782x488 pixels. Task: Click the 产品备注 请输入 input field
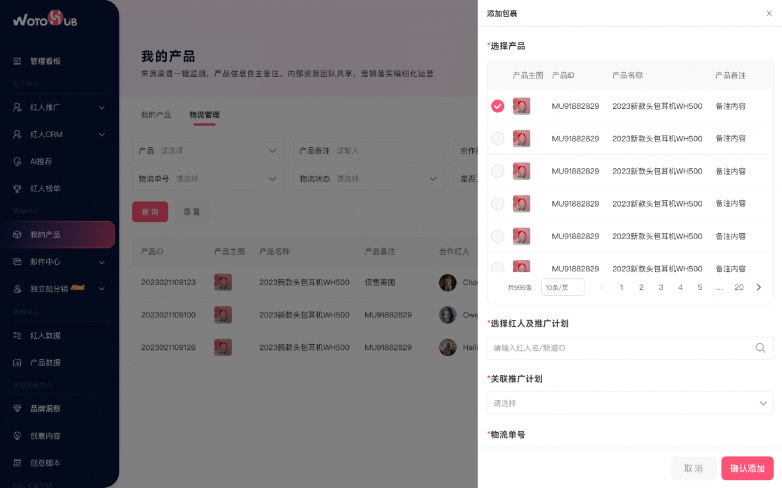[369, 151]
